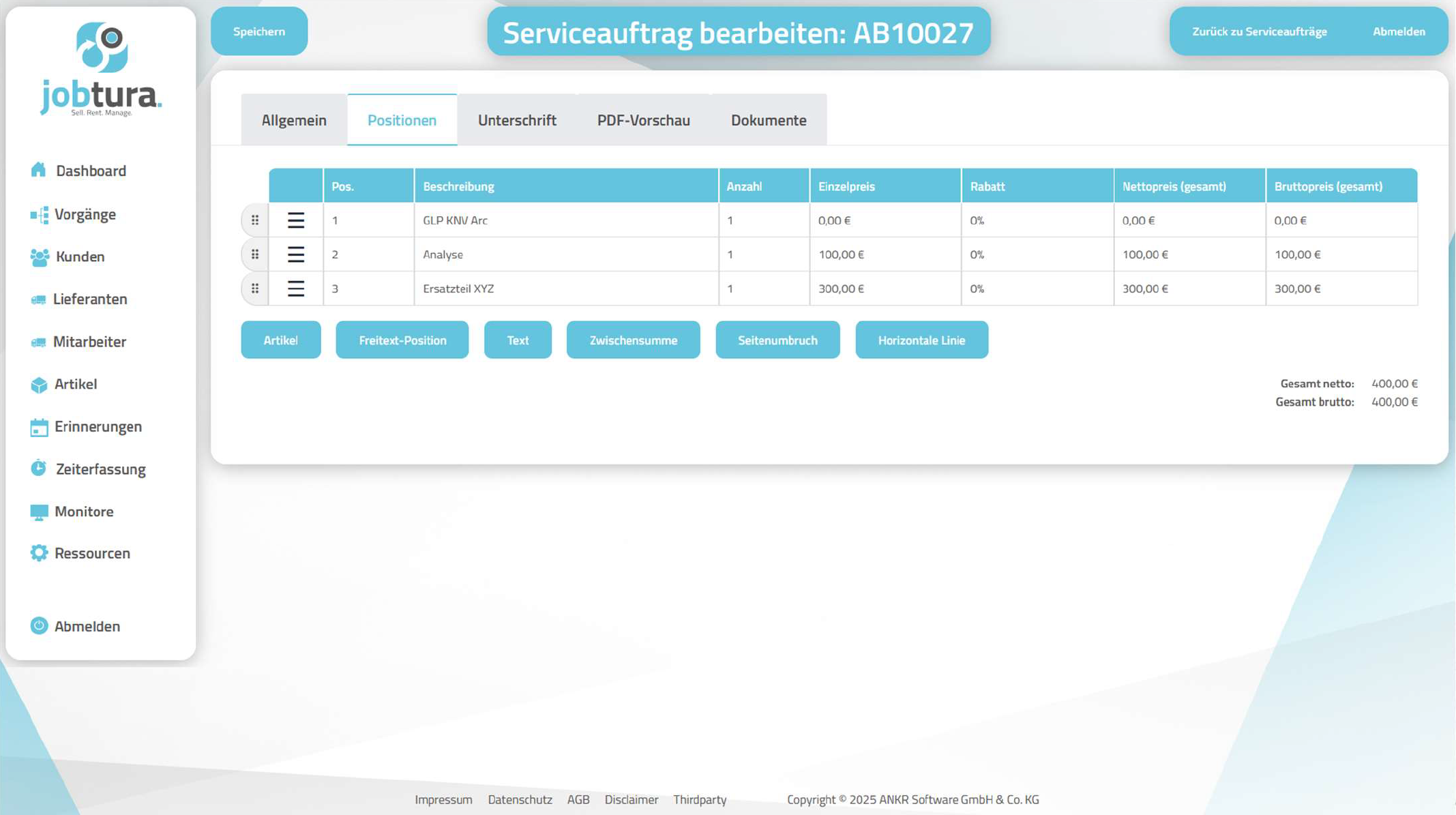
Task: Open hamburger menu for GLP KNV Arc row
Action: point(296,220)
